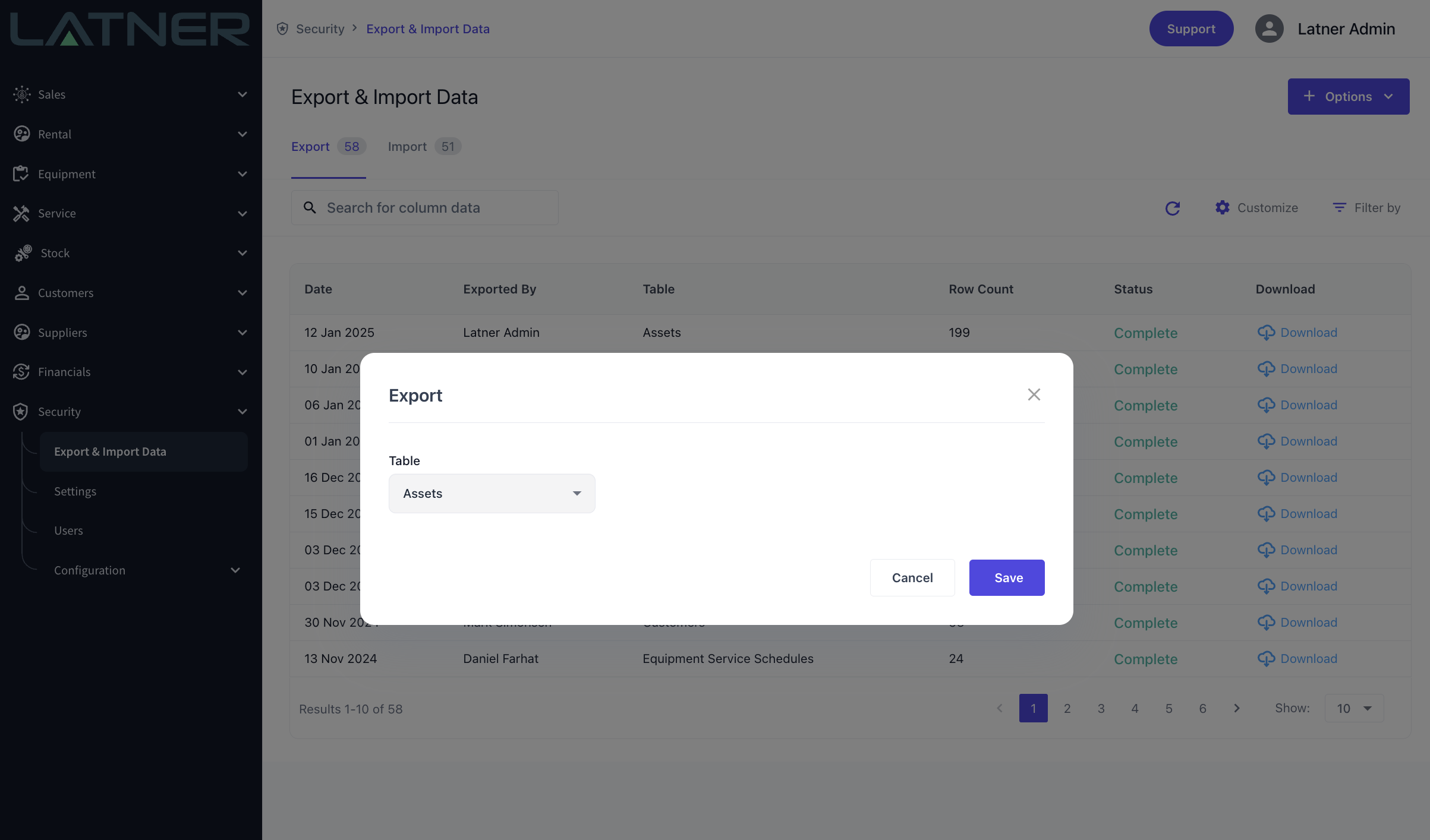
Task: Click the Financials sidebar icon
Action: pyautogui.click(x=21, y=372)
